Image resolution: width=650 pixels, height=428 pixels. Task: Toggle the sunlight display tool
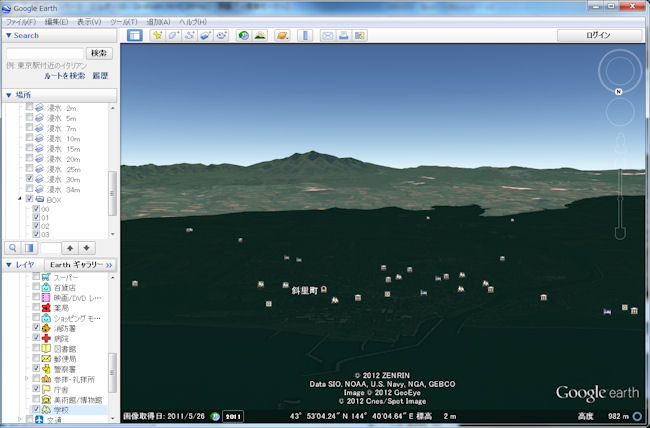pyautogui.click(x=260, y=35)
